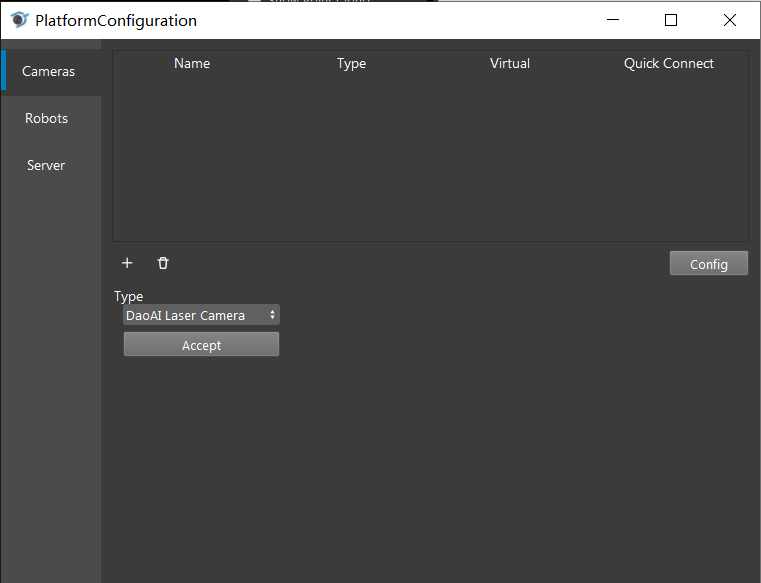761x583 pixels.
Task: Open the Cameras tab
Action: [51, 72]
